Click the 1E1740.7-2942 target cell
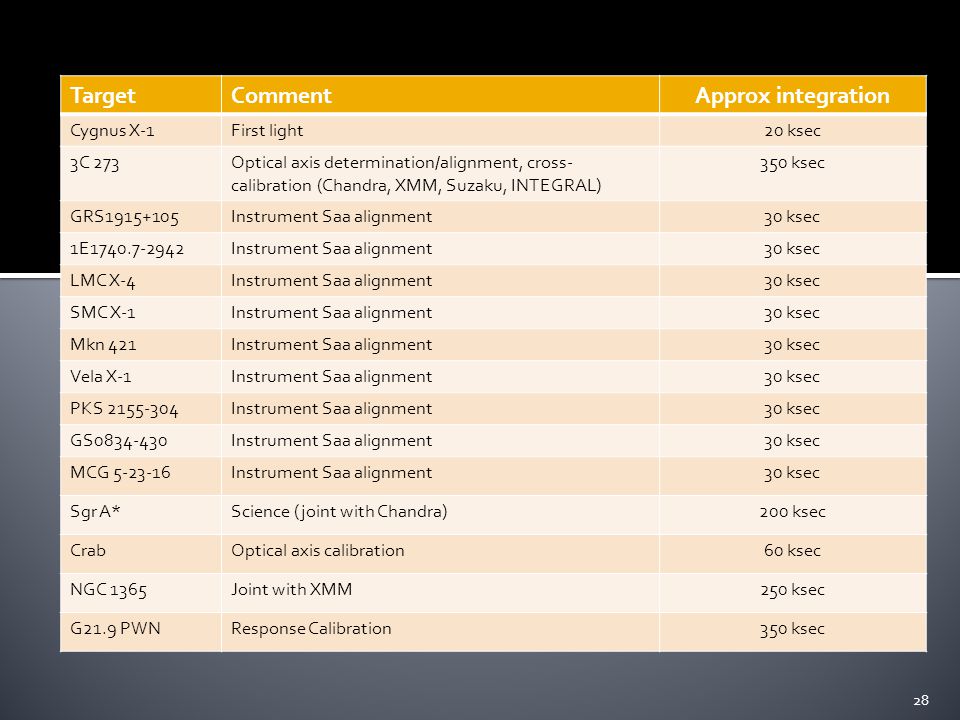The image size is (960, 720). [x=141, y=249]
